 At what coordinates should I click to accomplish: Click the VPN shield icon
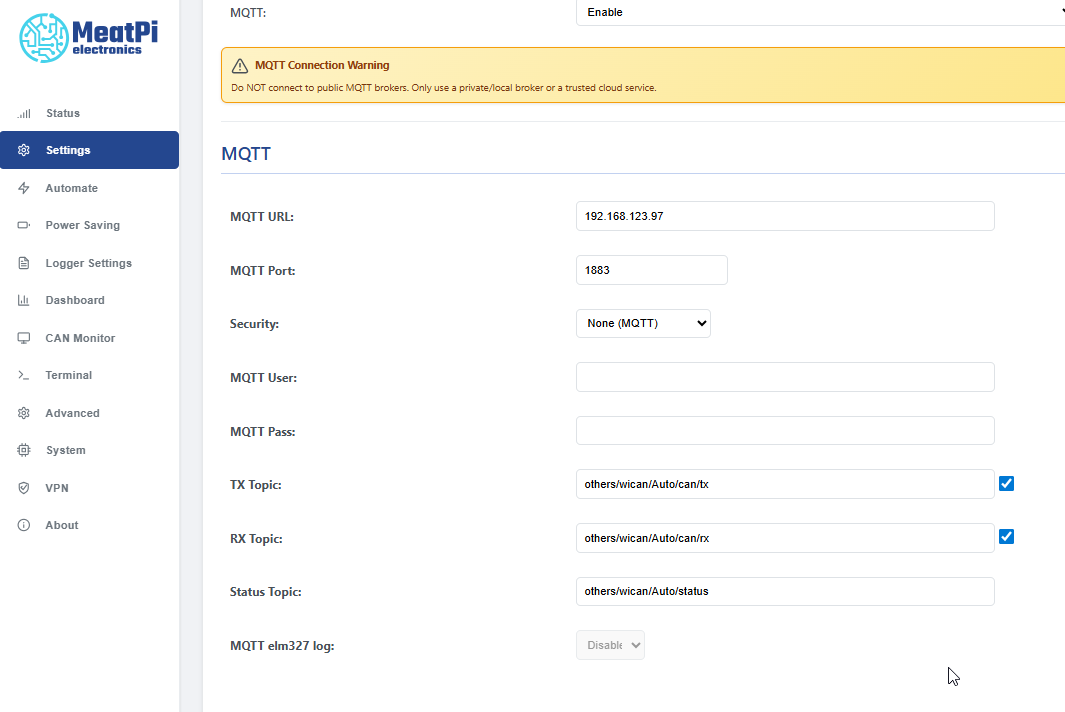point(24,488)
